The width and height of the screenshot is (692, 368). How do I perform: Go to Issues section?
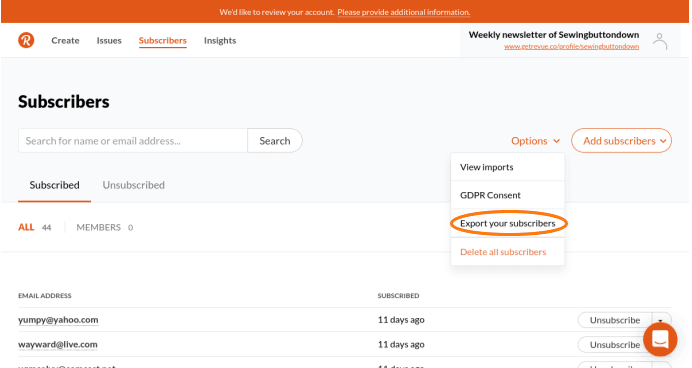coord(109,41)
